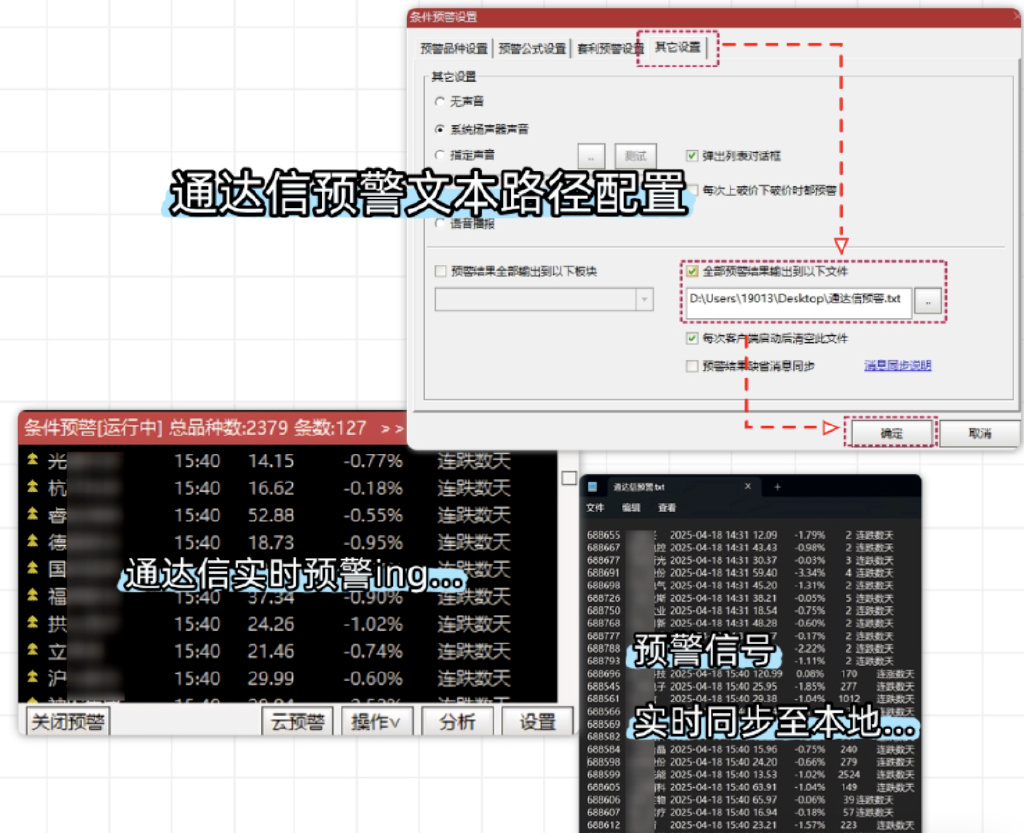
Task: Click the alert arrow icon beside 睿
Action: (32, 514)
